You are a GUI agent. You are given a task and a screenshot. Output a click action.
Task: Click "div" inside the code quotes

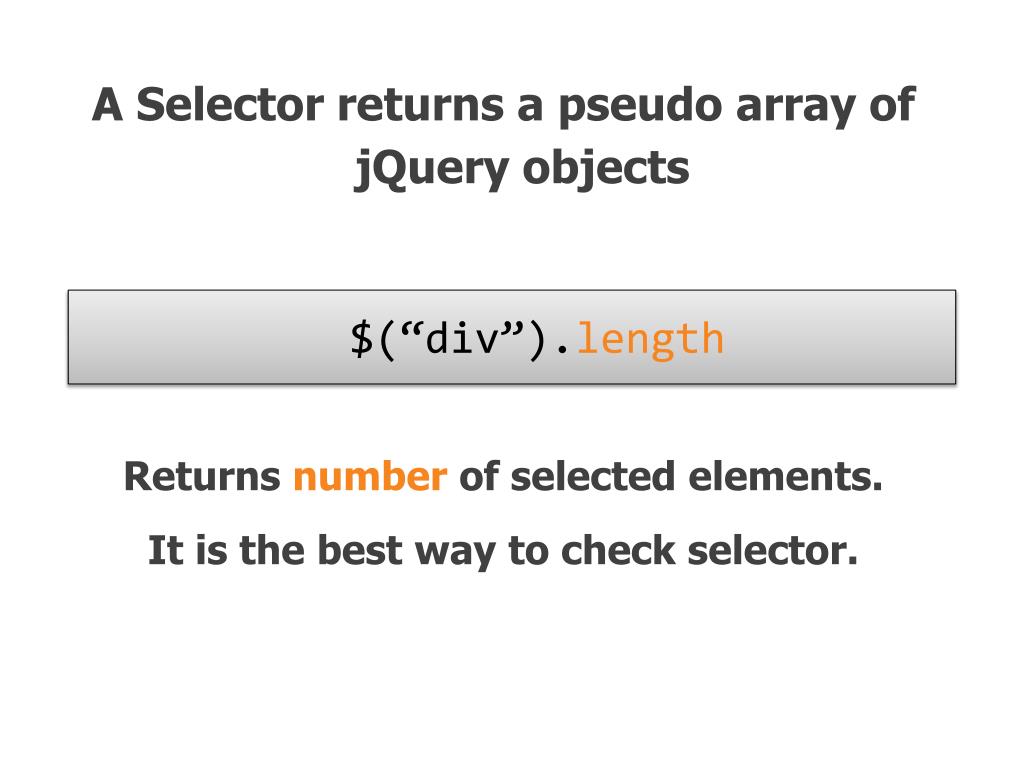[x=463, y=339]
